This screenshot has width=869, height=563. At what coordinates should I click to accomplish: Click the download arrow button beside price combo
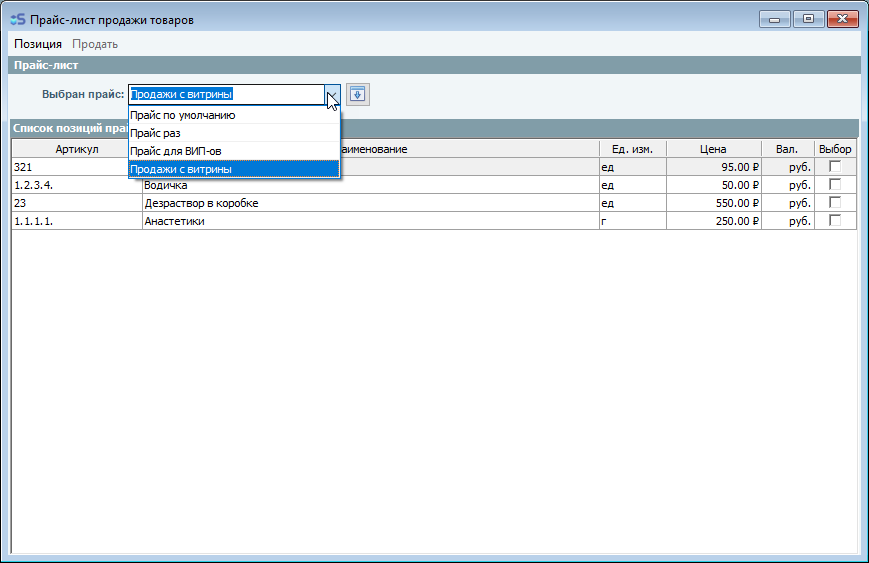click(357, 94)
